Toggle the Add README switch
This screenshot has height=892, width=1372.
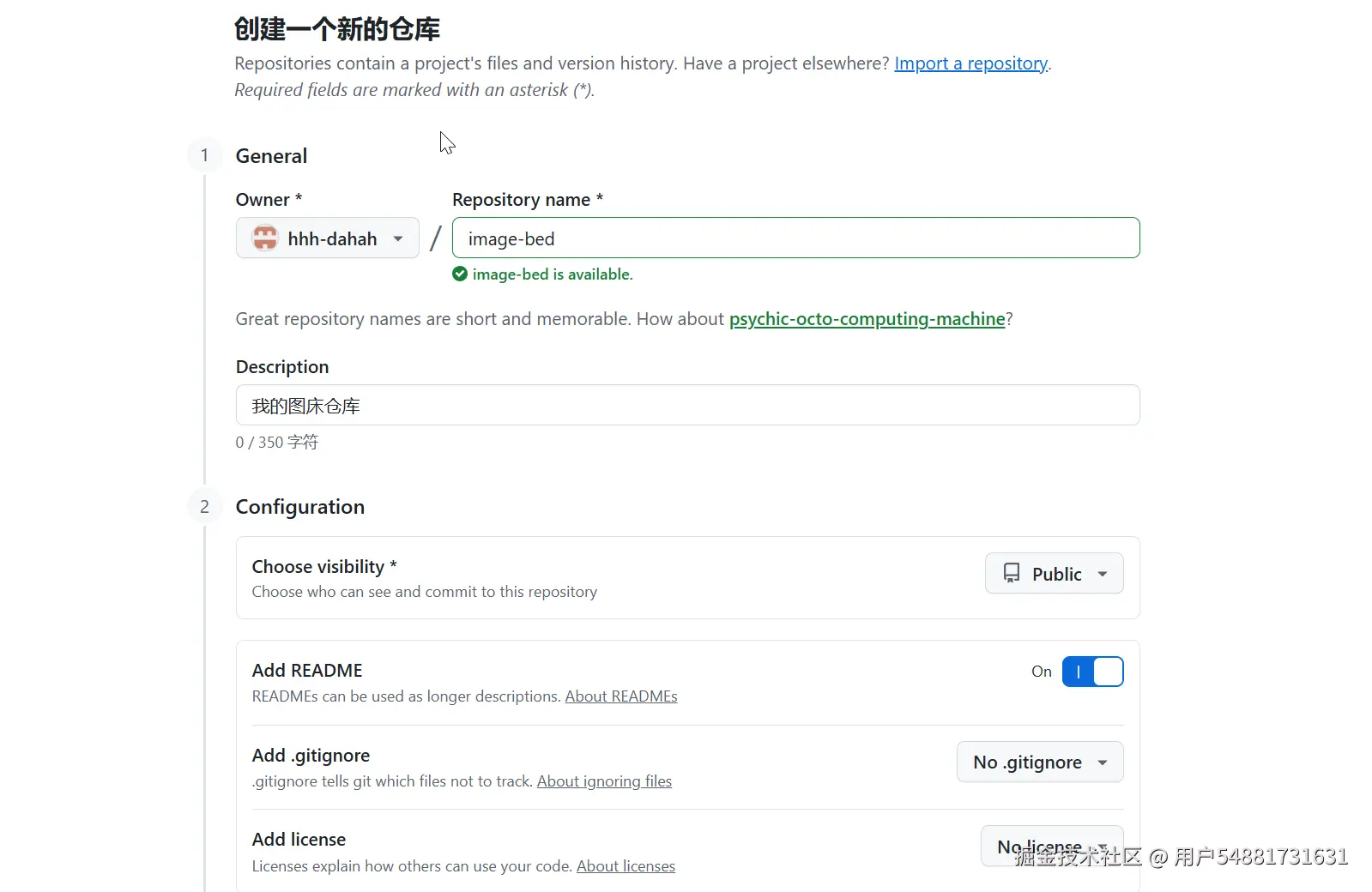click(1092, 672)
